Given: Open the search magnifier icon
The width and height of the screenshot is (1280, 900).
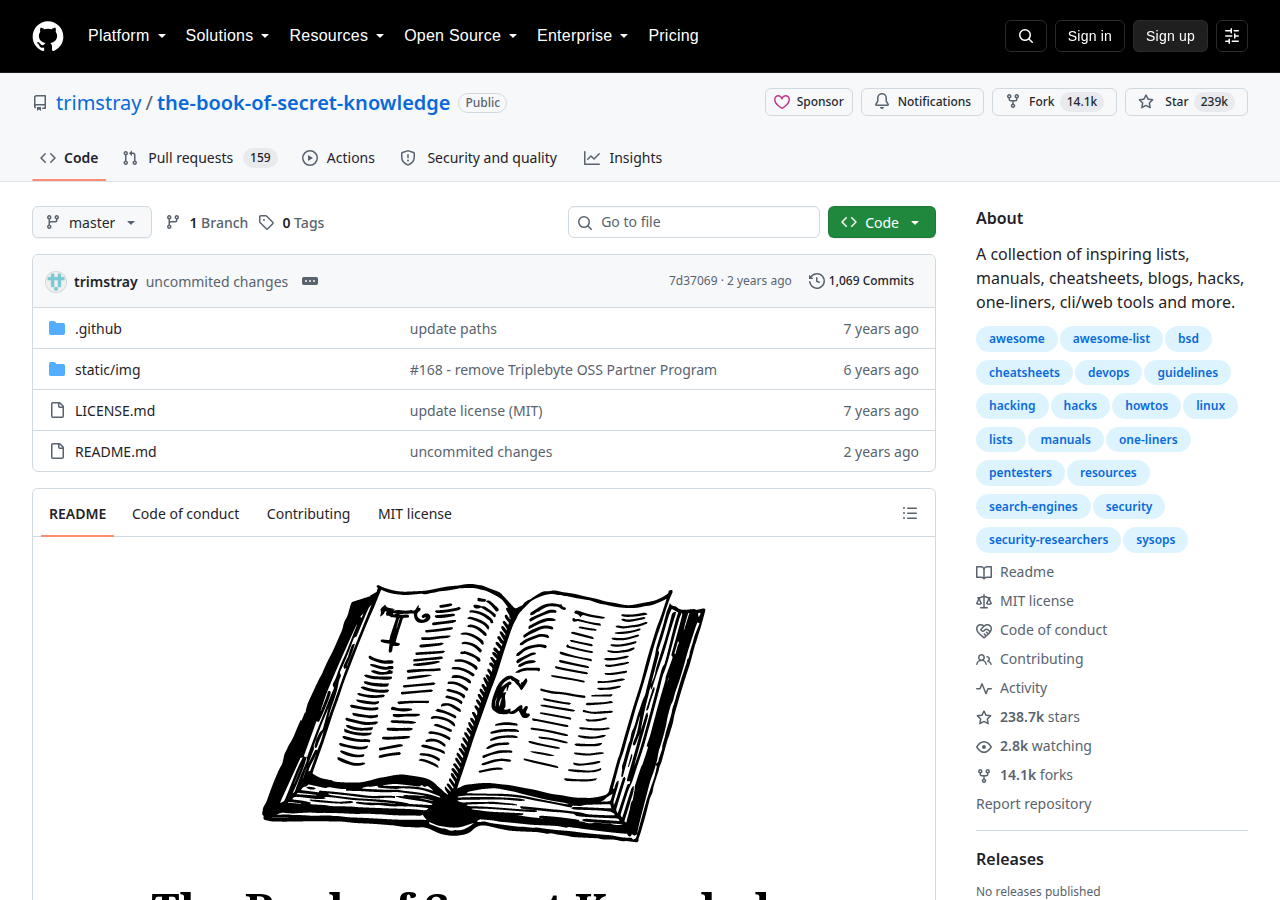Looking at the screenshot, I should click(1026, 36).
